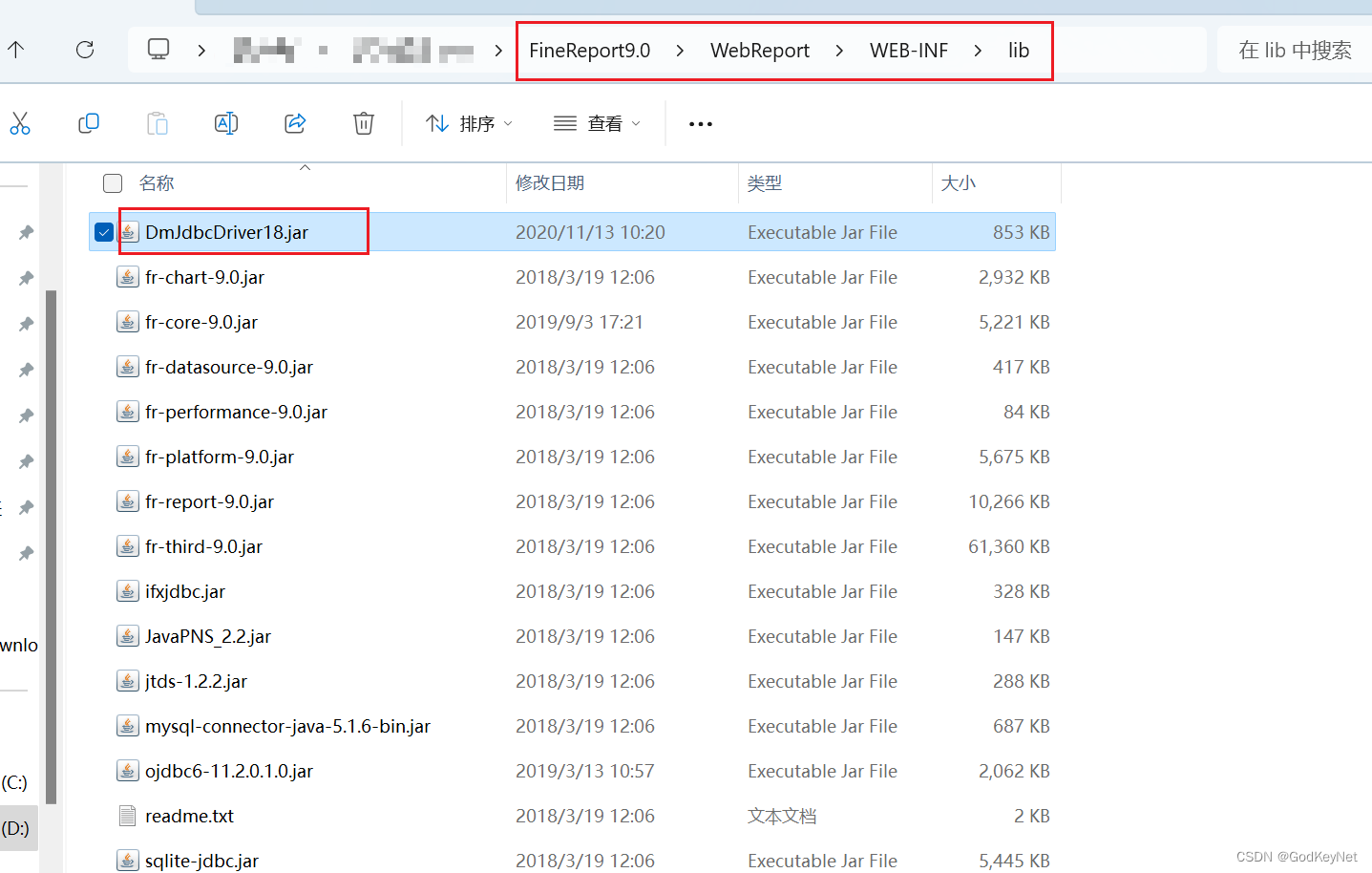Click jar icon of mysql-connector-java-5.1.6-bin.jar

[127, 726]
